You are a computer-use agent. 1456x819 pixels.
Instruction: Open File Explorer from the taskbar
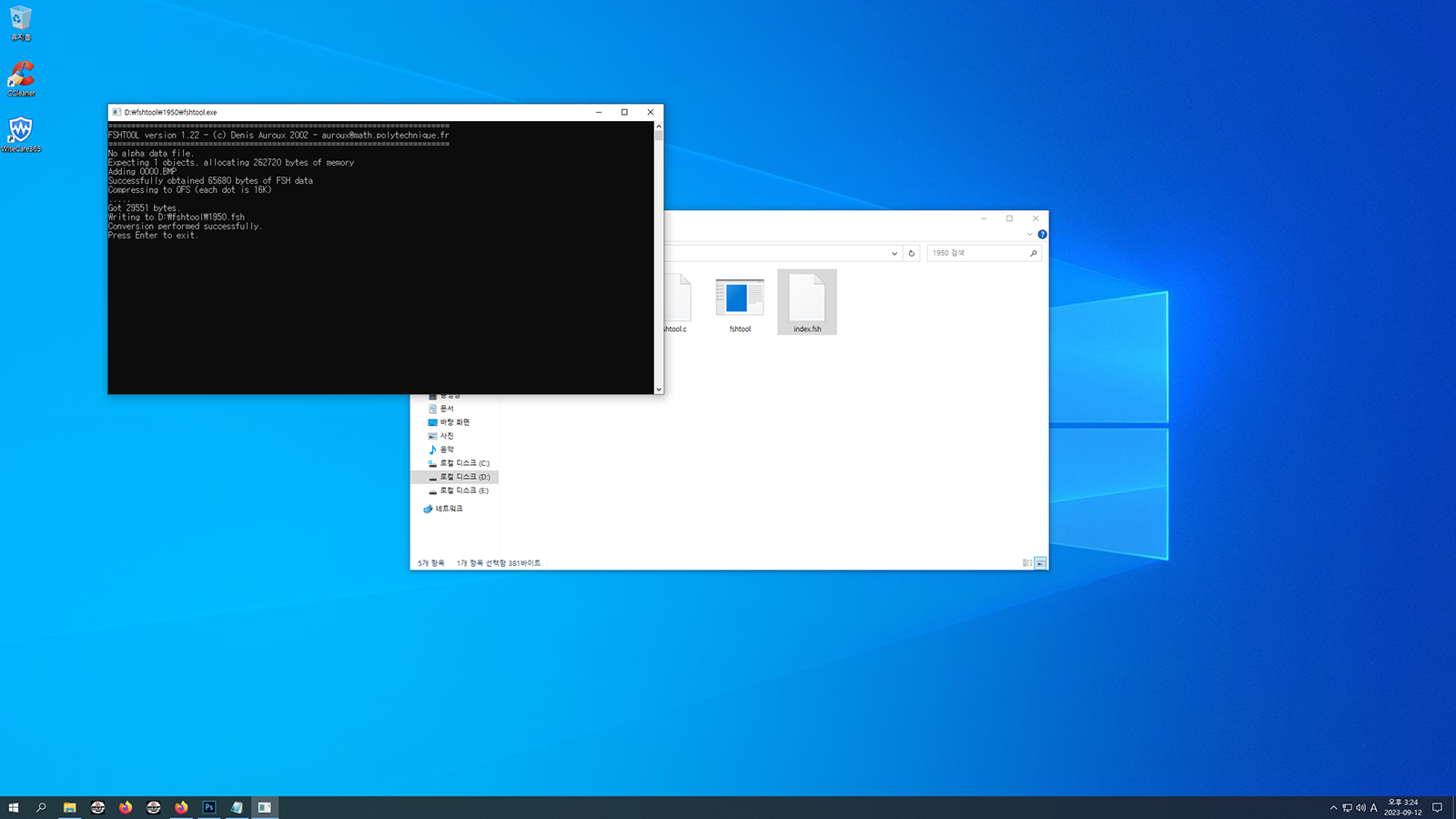69,807
